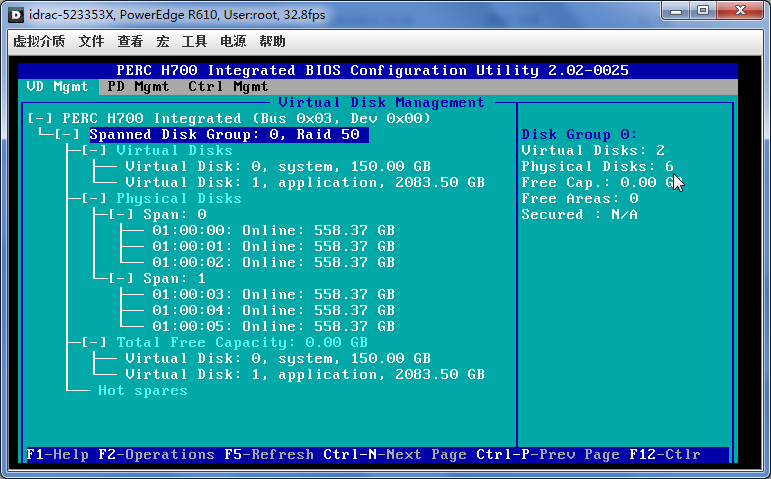
Task: Collapse the Total Free Capacity node
Action: click(94, 343)
